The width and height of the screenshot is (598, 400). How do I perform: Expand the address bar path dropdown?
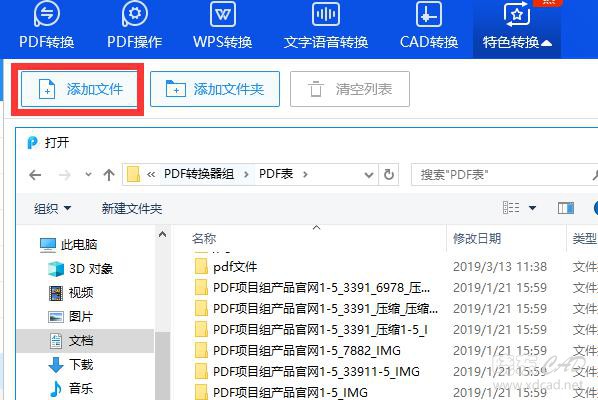(369, 175)
